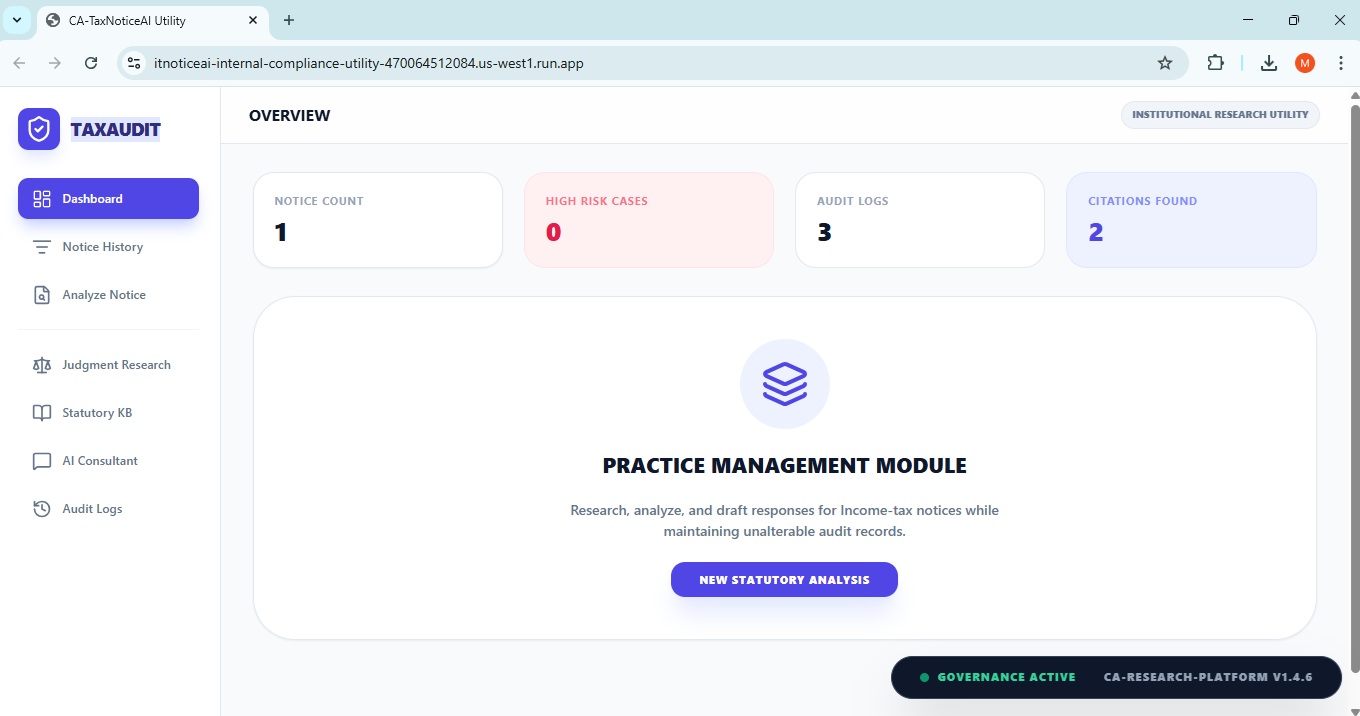Click the Institutional Research Utility badge
The image size is (1360, 716).
[1219, 115]
